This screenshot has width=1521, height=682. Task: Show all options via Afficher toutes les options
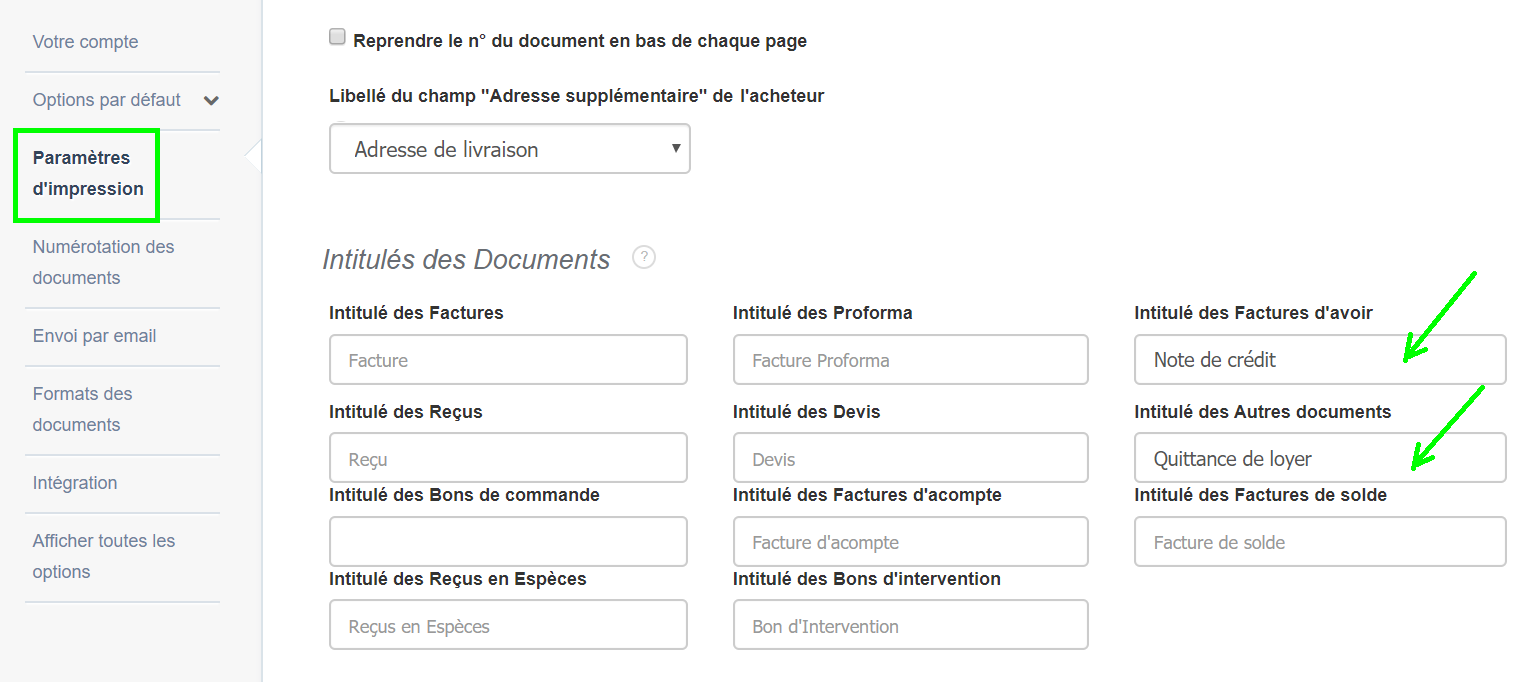click(x=104, y=555)
